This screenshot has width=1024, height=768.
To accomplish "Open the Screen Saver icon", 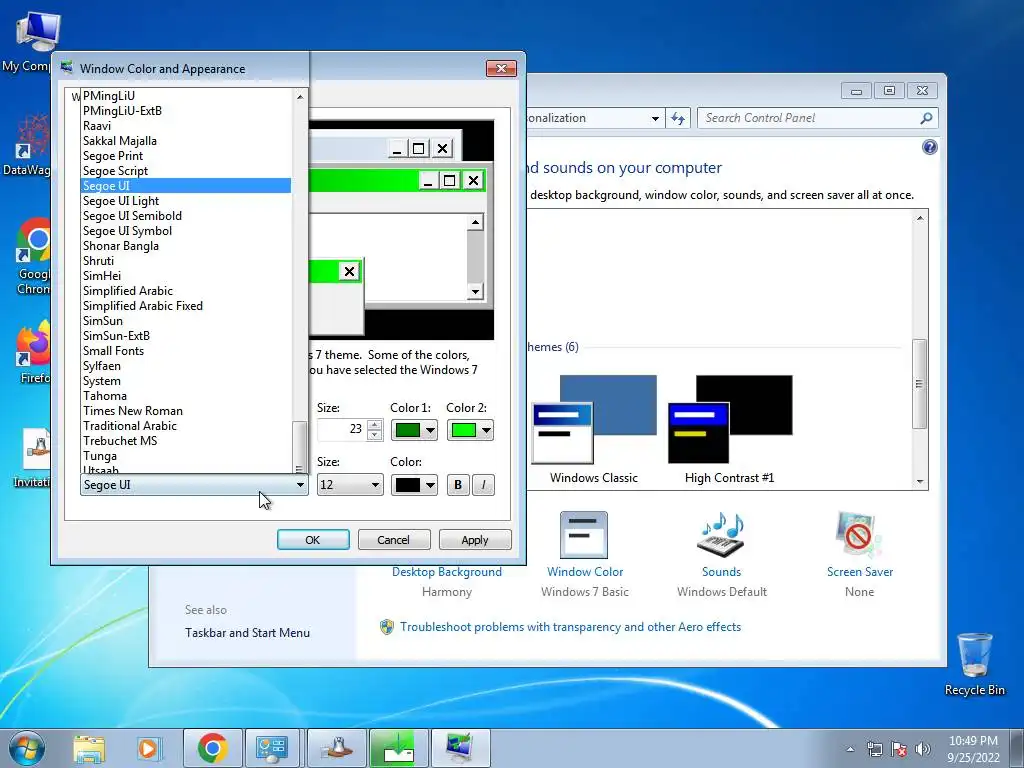I will (859, 535).
